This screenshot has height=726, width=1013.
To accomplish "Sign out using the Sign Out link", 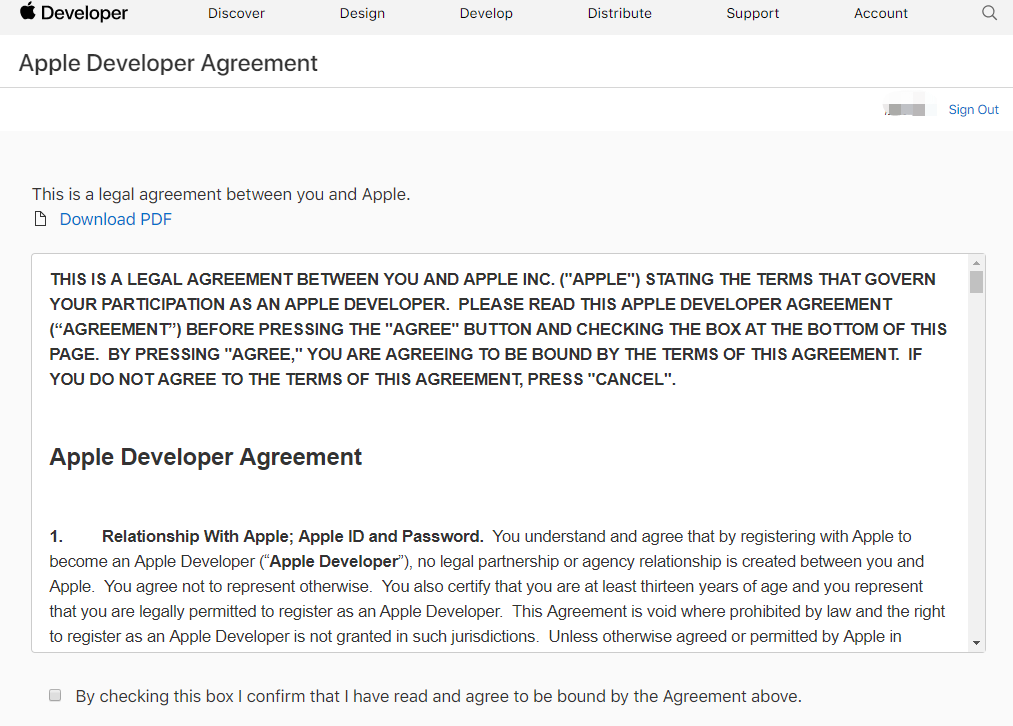I will [973, 110].
